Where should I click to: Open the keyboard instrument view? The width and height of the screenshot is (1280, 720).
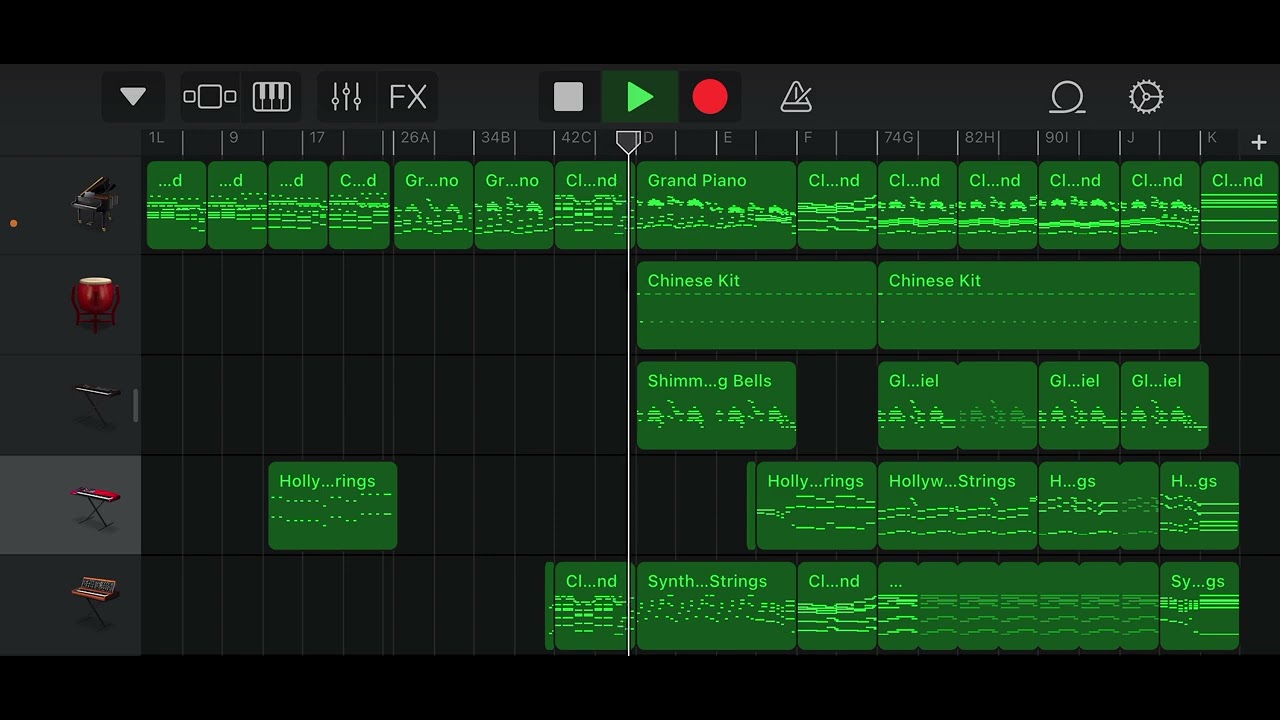tap(271, 97)
